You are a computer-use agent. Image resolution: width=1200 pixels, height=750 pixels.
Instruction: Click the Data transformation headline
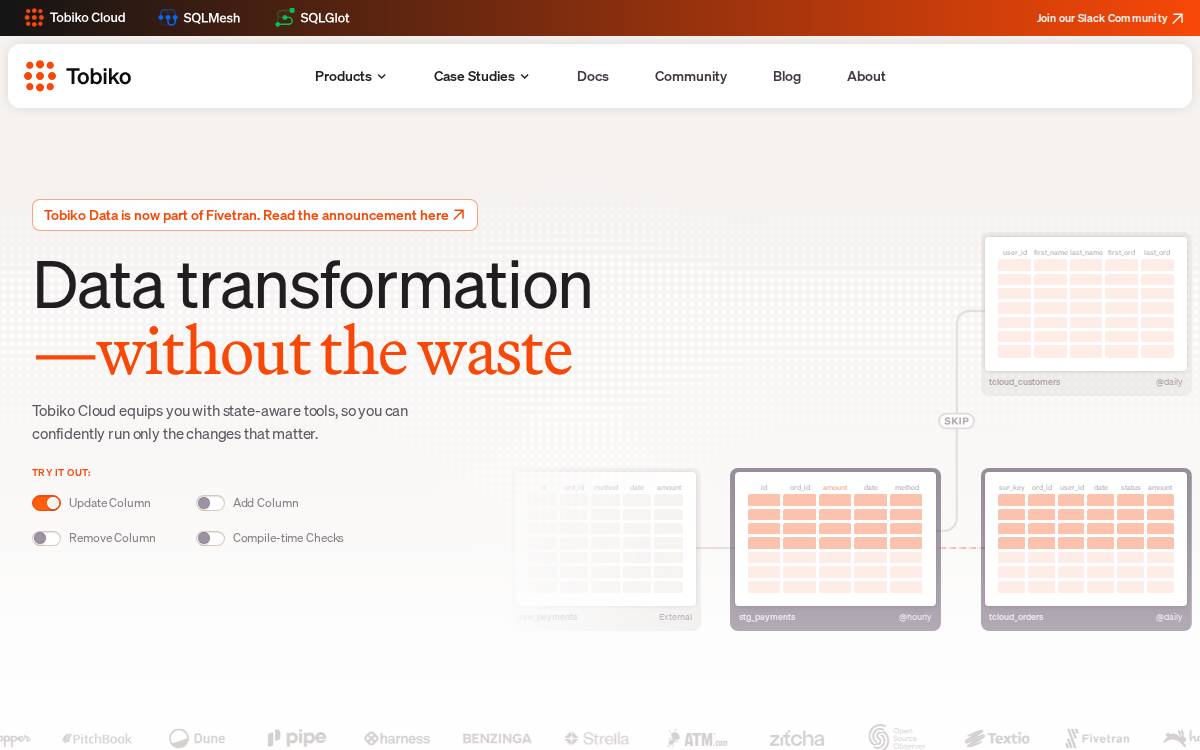coord(313,285)
